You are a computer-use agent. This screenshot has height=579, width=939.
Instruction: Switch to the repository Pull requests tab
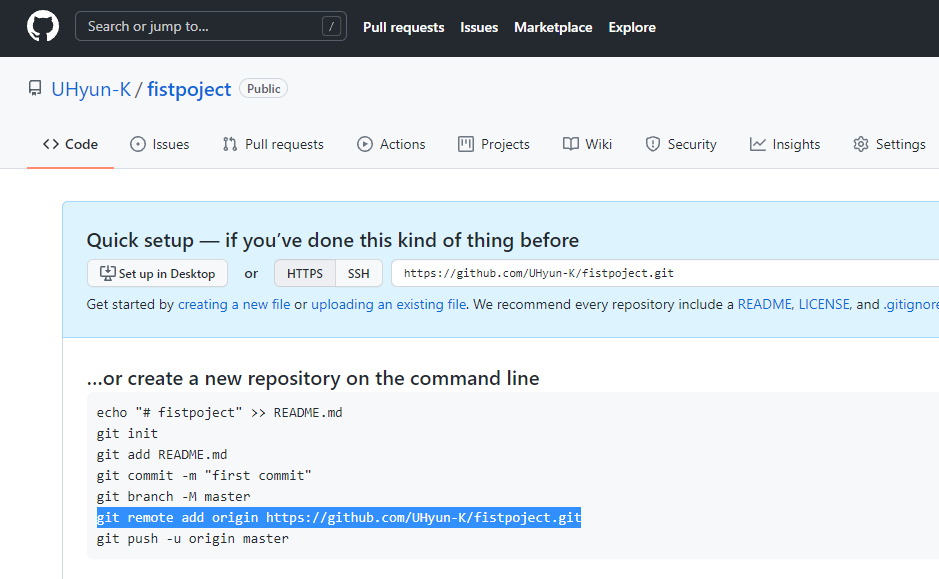coord(273,144)
